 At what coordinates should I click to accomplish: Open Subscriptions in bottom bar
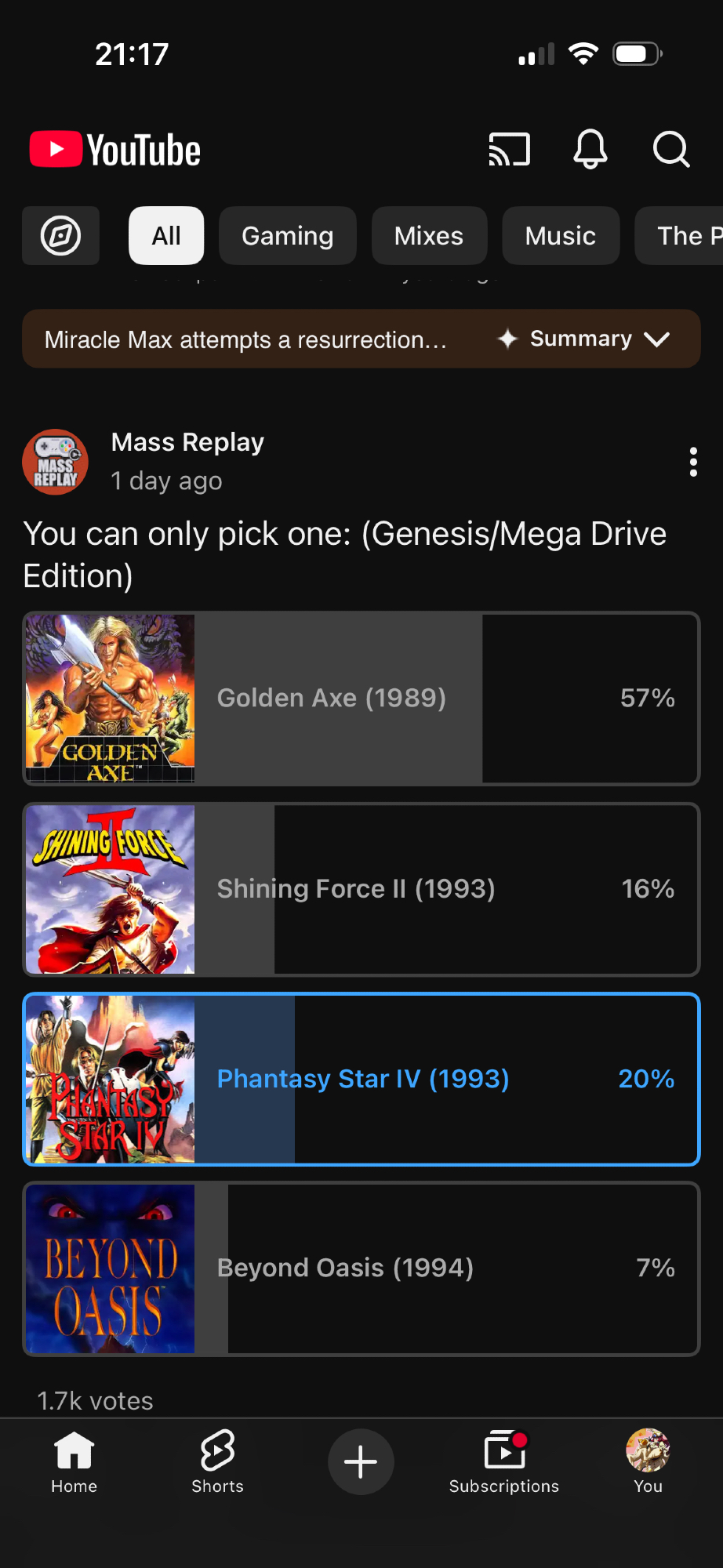point(504,1461)
